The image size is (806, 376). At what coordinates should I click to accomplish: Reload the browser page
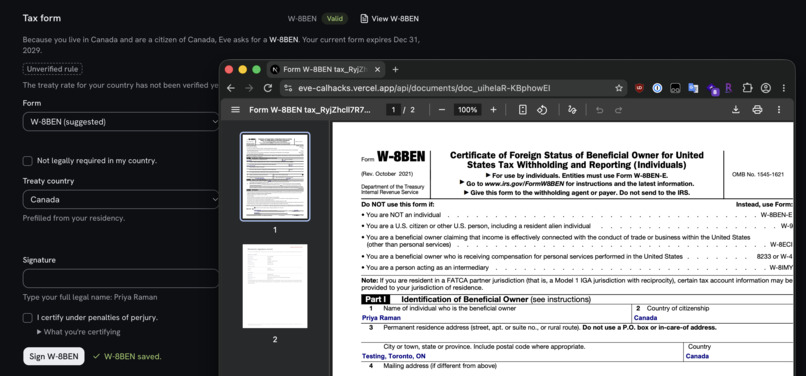point(267,88)
